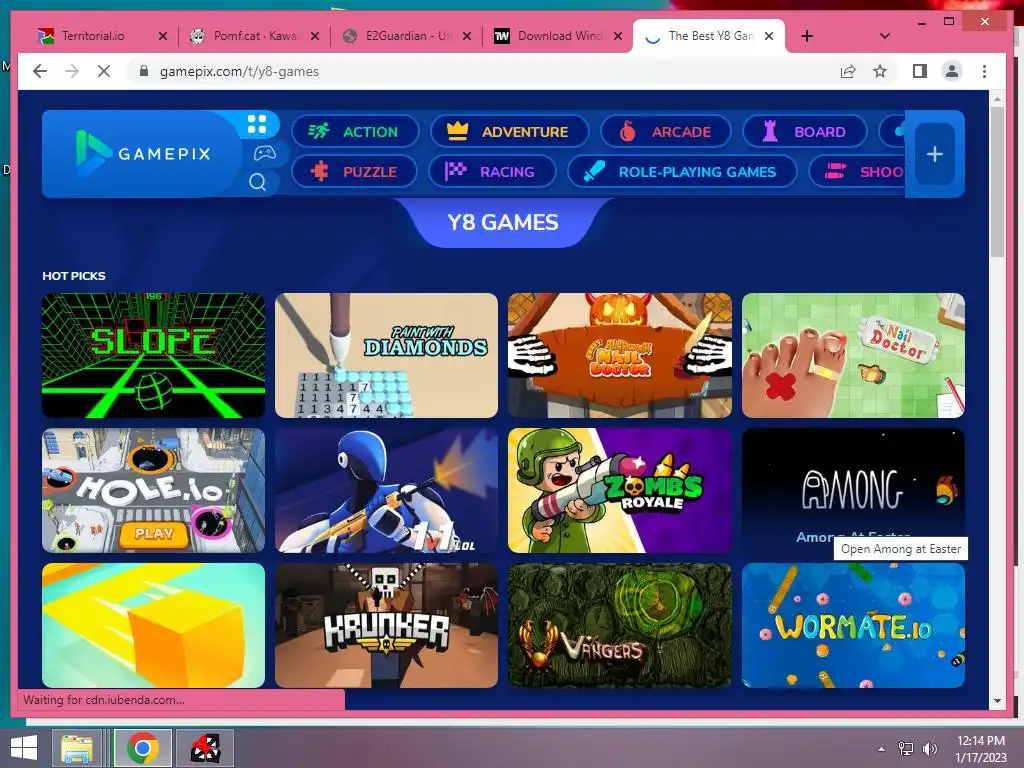The width and height of the screenshot is (1024, 768).
Task: Go back to the previous page
Action: (40, 71)
